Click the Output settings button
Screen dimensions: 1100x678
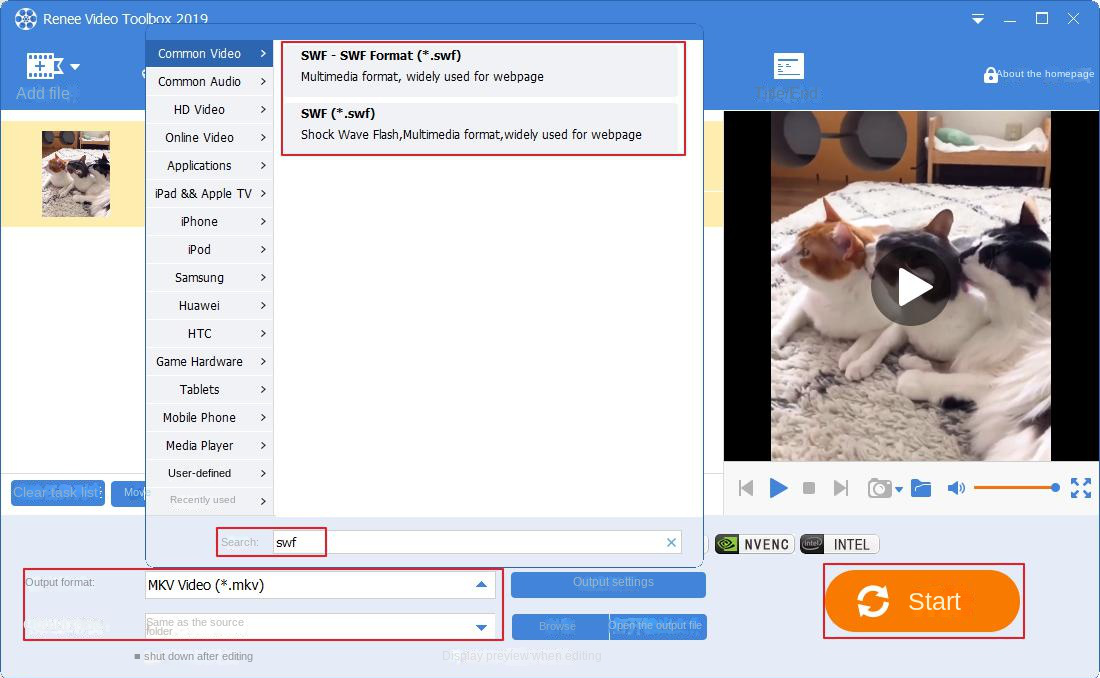tap(608, 584)
